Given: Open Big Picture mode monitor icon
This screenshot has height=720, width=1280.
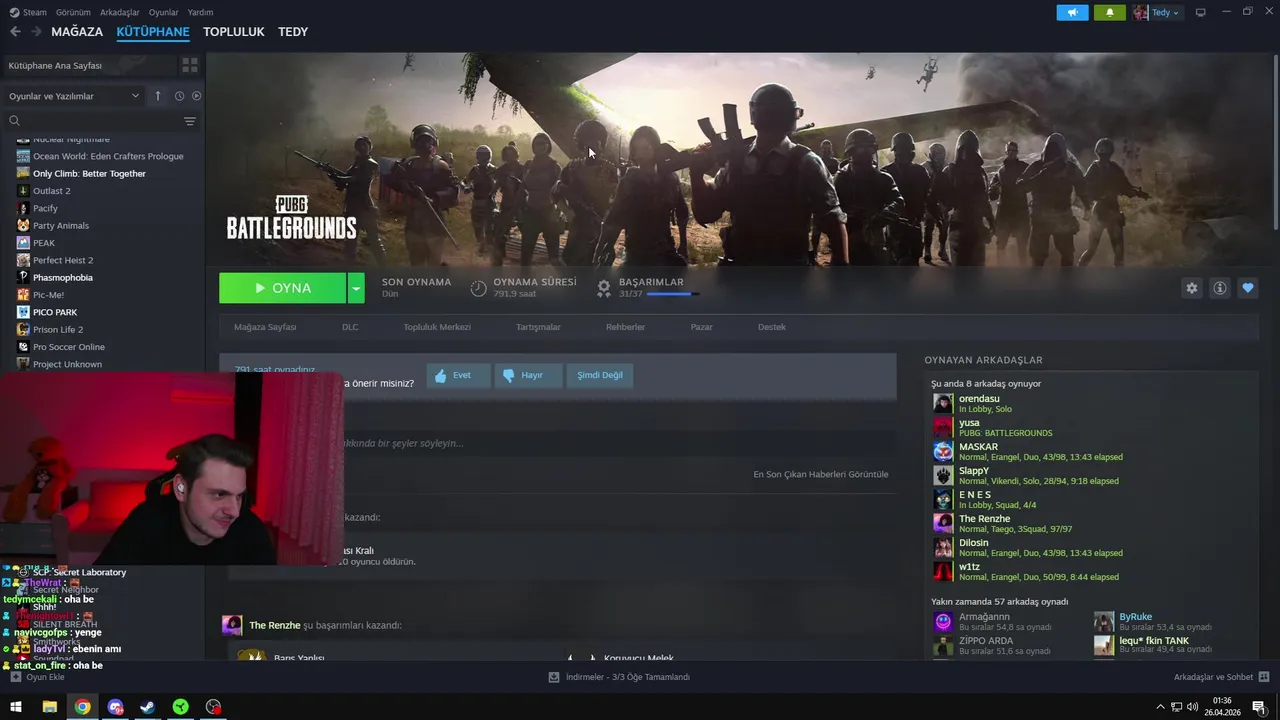Looking at the screenshot, I should point(1201,12).
